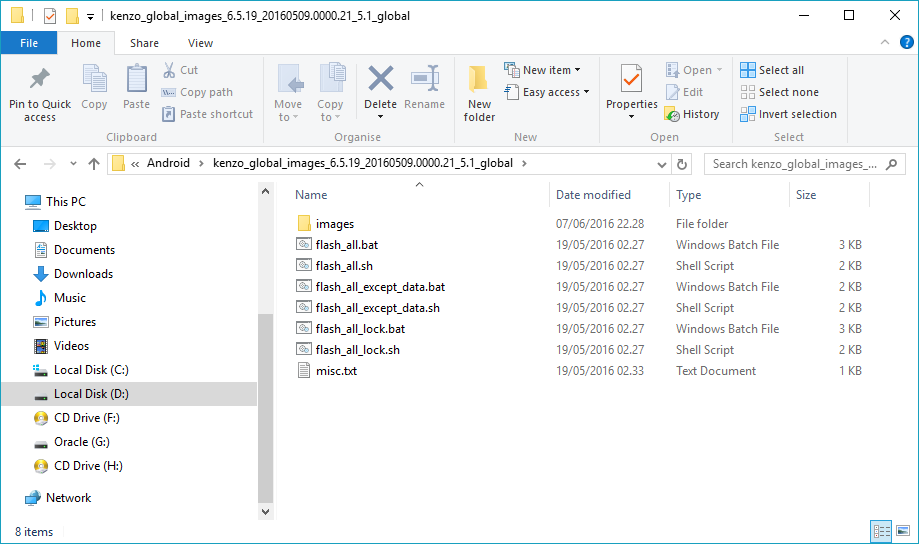Sort by the Size column header

tap(806, 195)
